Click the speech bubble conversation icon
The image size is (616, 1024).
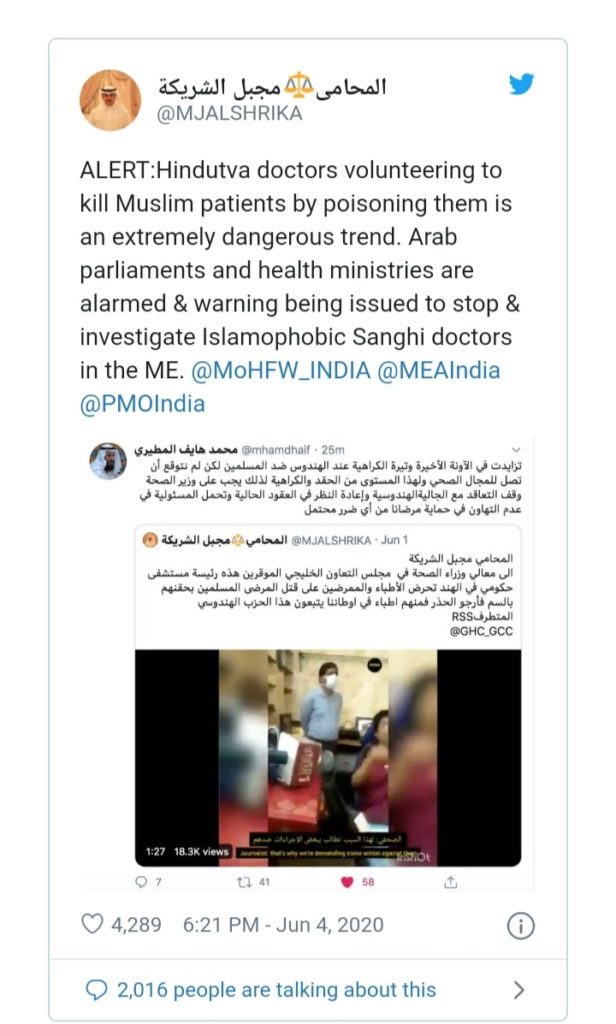[x=96, y=990]
